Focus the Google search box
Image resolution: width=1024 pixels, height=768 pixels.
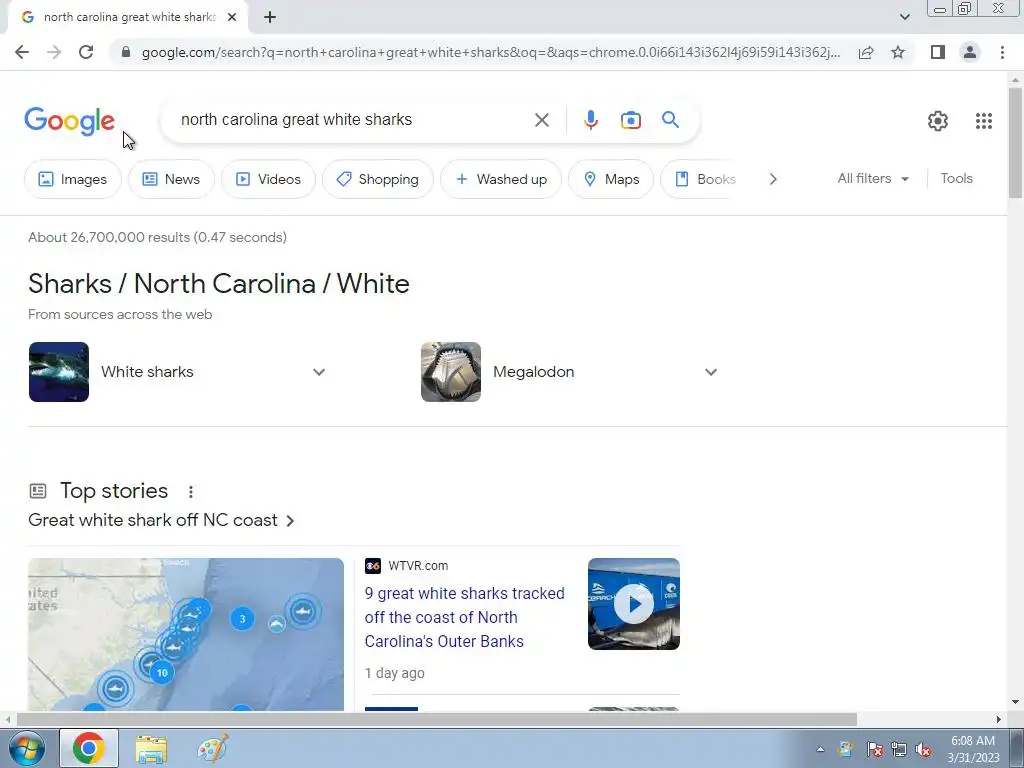[349, 120]
